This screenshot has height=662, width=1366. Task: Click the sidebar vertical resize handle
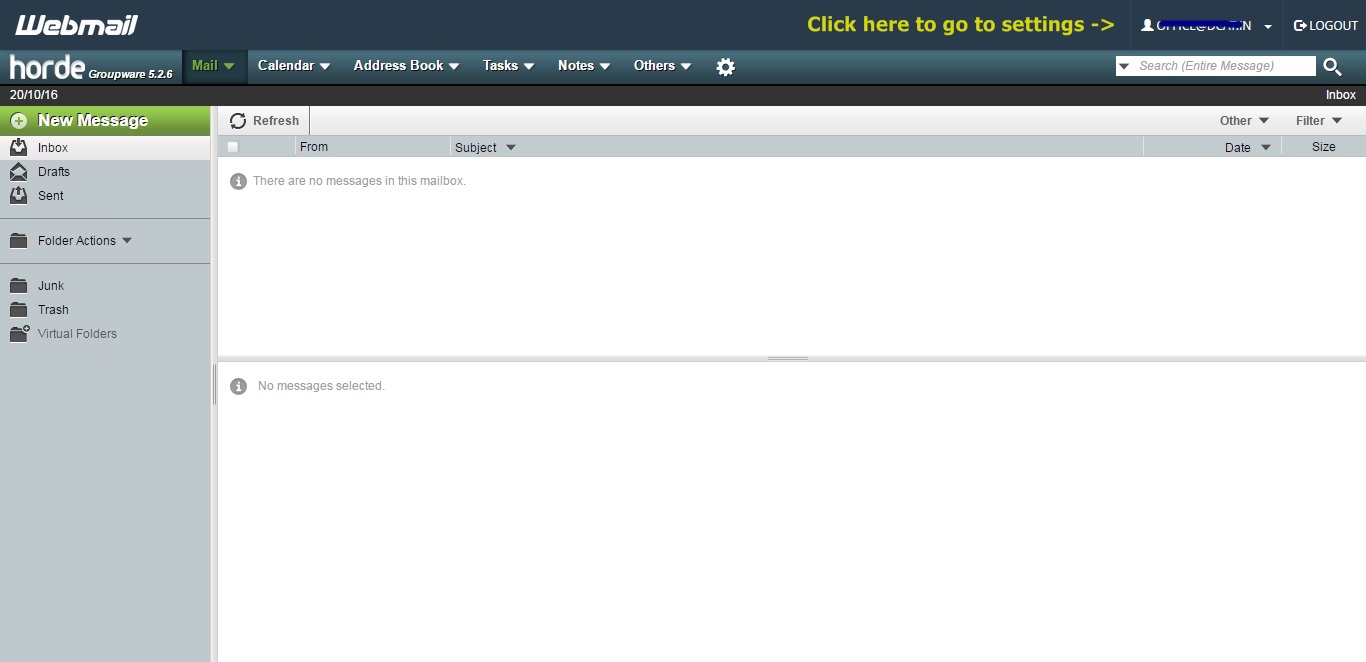214,384
